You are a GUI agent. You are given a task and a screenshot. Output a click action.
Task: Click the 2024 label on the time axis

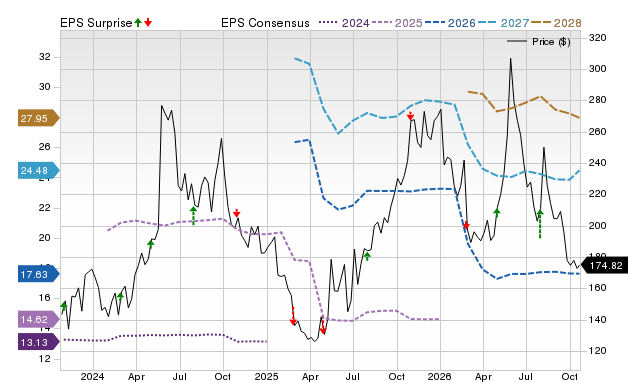click(93, 376)
